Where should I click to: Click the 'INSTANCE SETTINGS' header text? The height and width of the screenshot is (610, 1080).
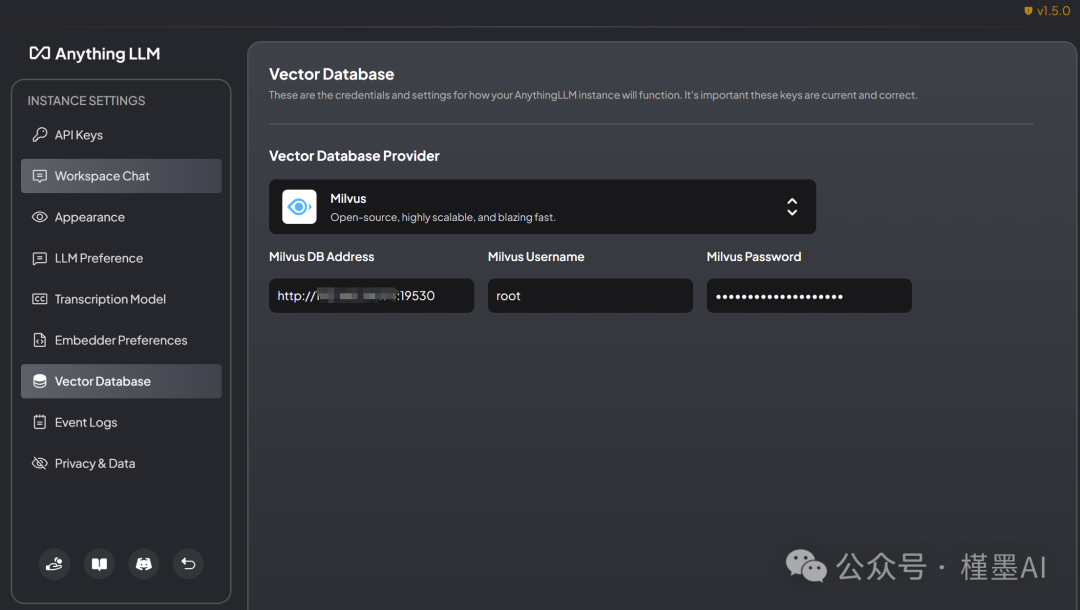click(86, 101)
